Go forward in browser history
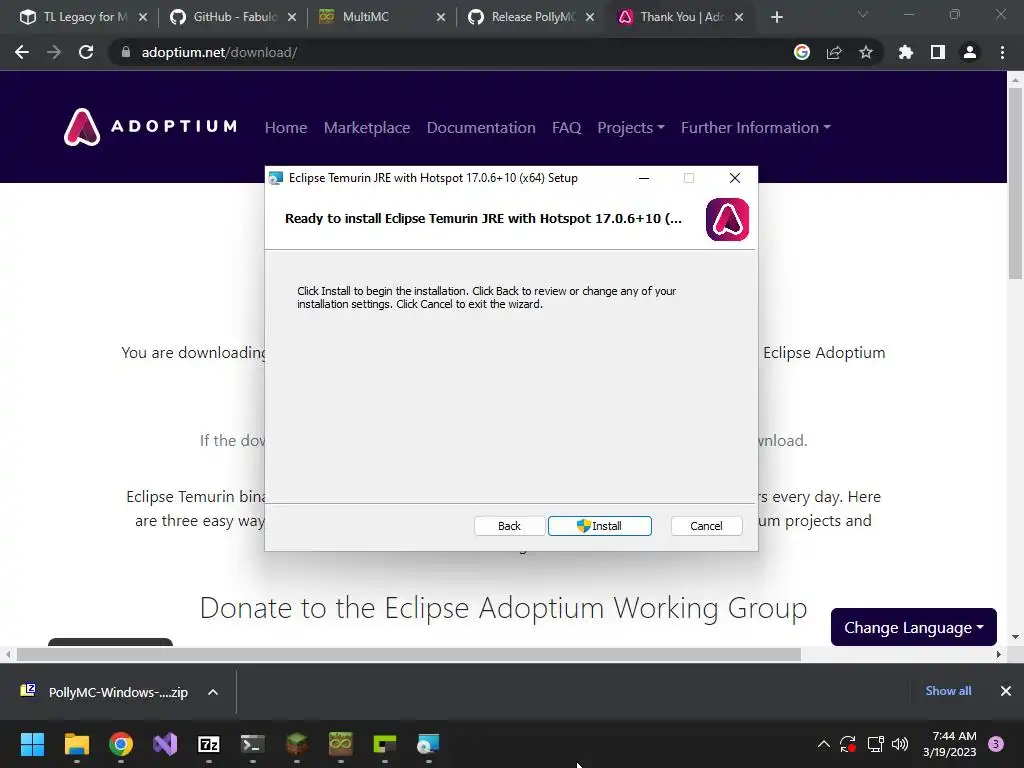 click(54, 52)
